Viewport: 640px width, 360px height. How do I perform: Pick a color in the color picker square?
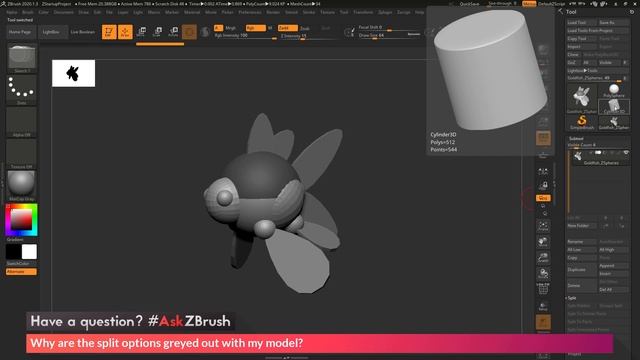click(21, 219)
